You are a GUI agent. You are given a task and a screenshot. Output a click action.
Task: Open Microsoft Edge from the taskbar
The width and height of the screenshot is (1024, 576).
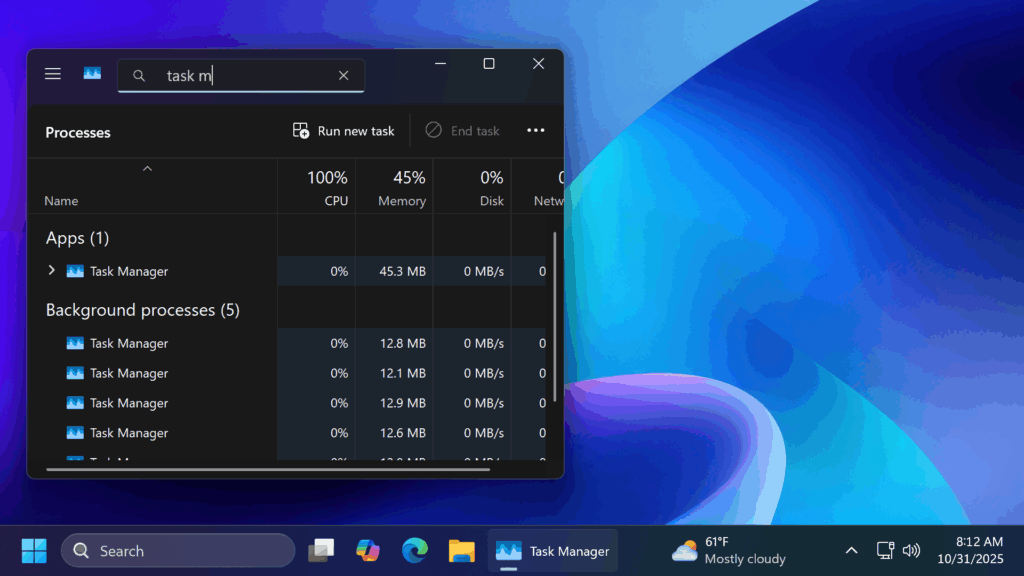point(415,551)
